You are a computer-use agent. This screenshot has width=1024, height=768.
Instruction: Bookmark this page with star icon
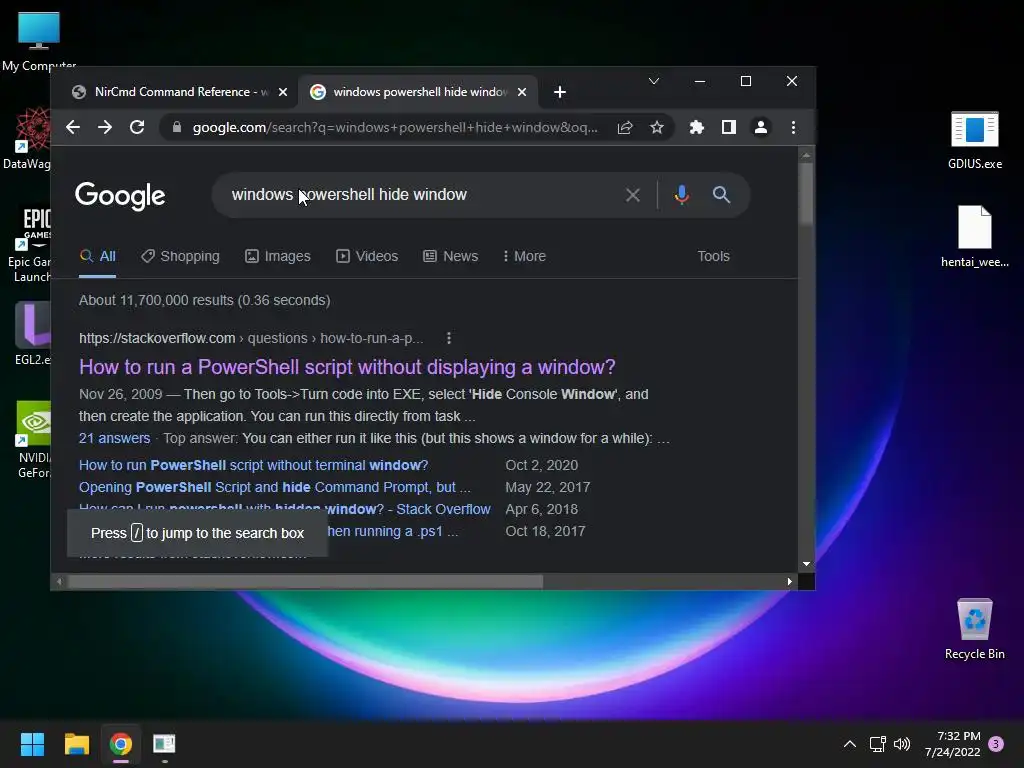[657, 127]
